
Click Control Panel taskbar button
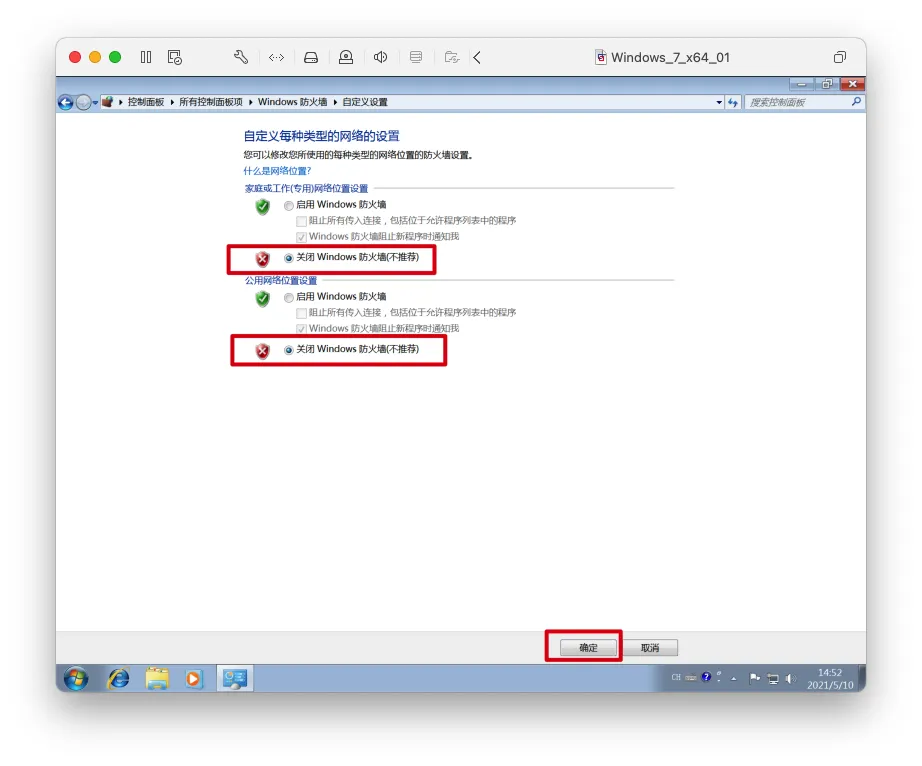pos(235,679)
